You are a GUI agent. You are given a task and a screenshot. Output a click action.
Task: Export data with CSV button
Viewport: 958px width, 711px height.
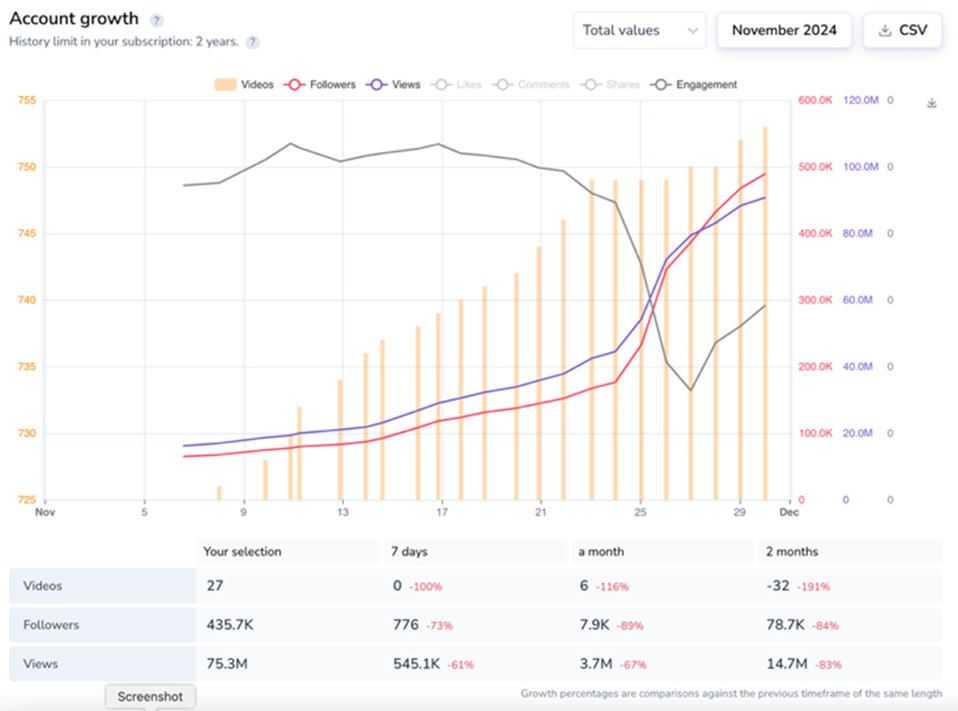[902, 30]
